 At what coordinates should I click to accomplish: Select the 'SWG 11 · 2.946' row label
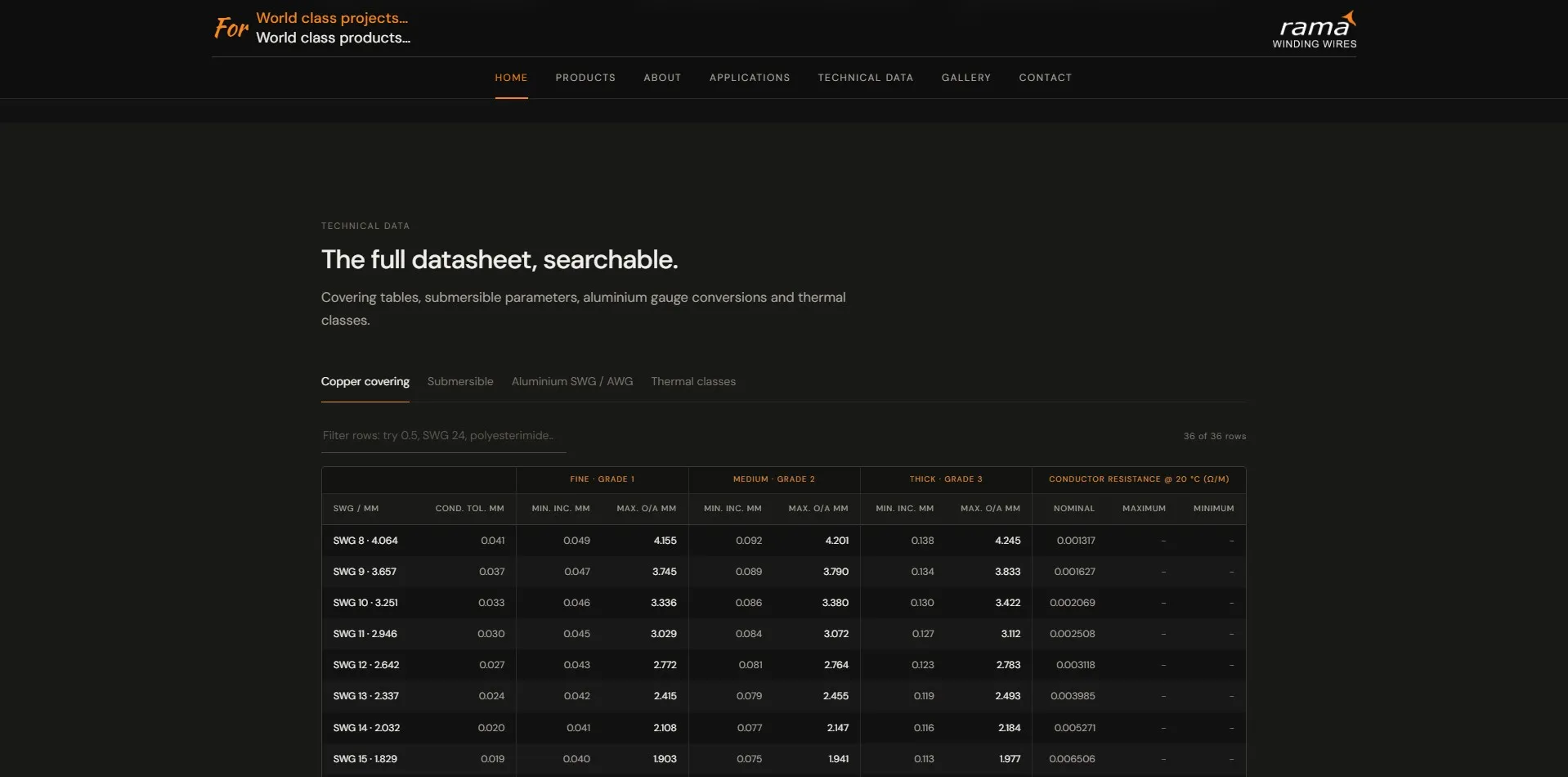(x=365, y=634)
